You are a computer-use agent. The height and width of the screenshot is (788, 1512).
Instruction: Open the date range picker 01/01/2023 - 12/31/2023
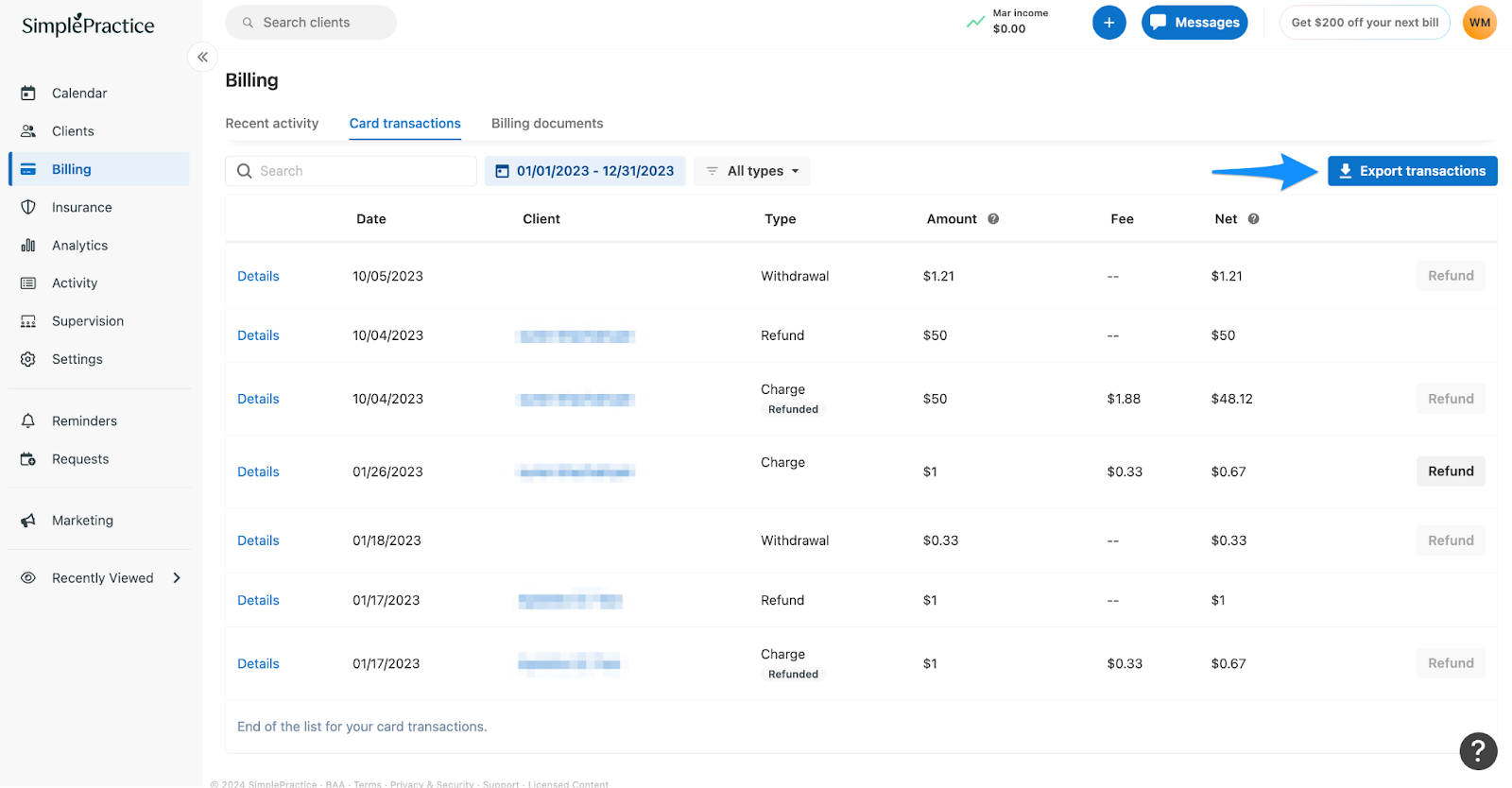(x=585, y=171)
